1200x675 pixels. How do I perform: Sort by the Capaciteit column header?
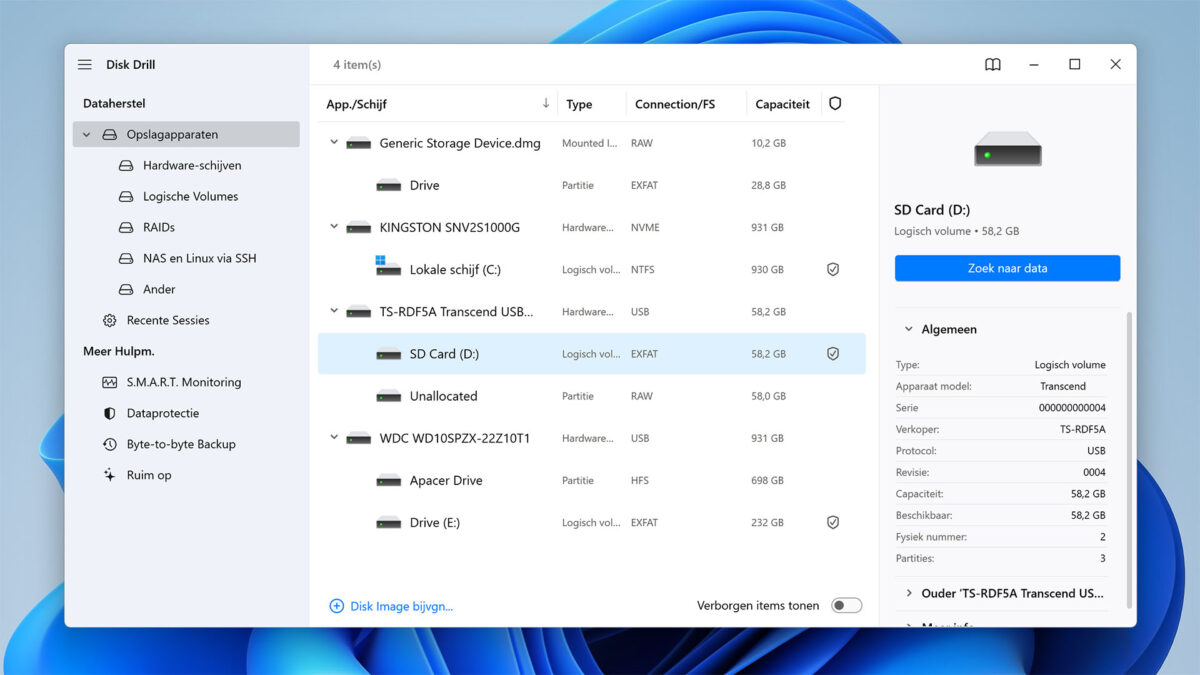coord(782,104)
